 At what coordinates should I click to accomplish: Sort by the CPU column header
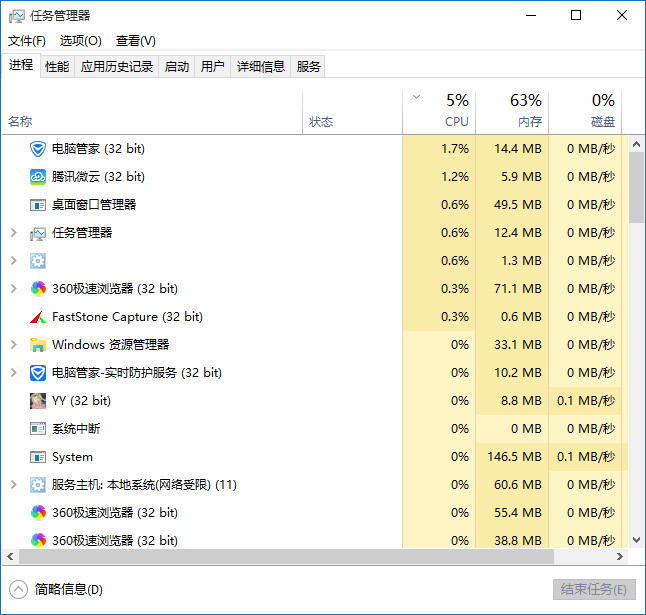[439, 113]
